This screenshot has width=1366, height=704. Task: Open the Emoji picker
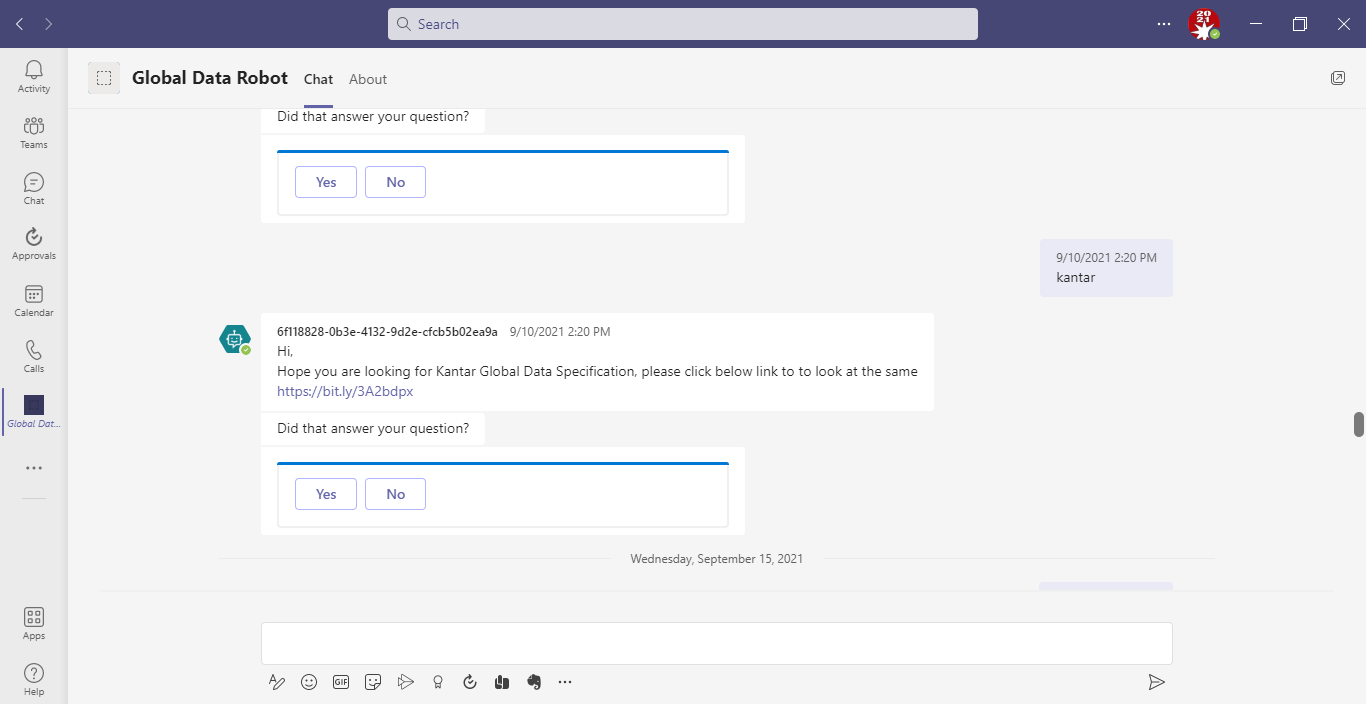coord(309,682)
